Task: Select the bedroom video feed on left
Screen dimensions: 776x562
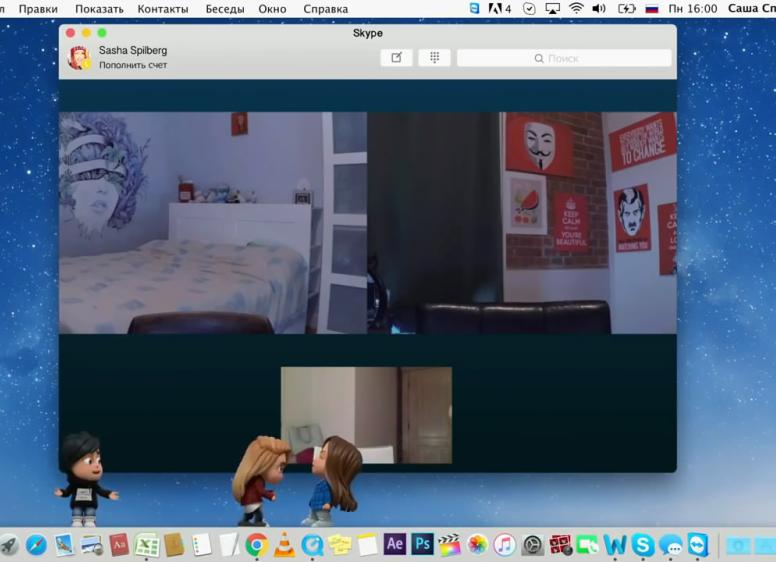Action: tap(213, 223)
